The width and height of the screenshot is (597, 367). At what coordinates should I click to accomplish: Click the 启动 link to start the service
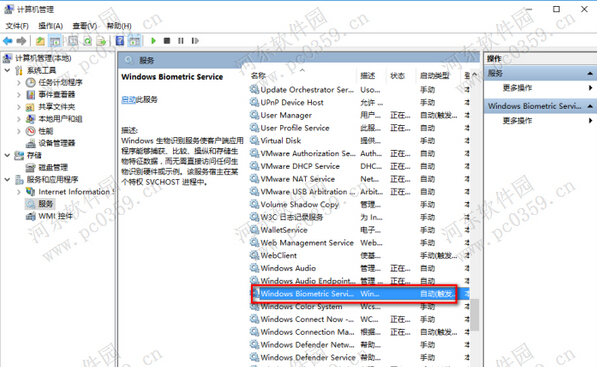[128, 100]
